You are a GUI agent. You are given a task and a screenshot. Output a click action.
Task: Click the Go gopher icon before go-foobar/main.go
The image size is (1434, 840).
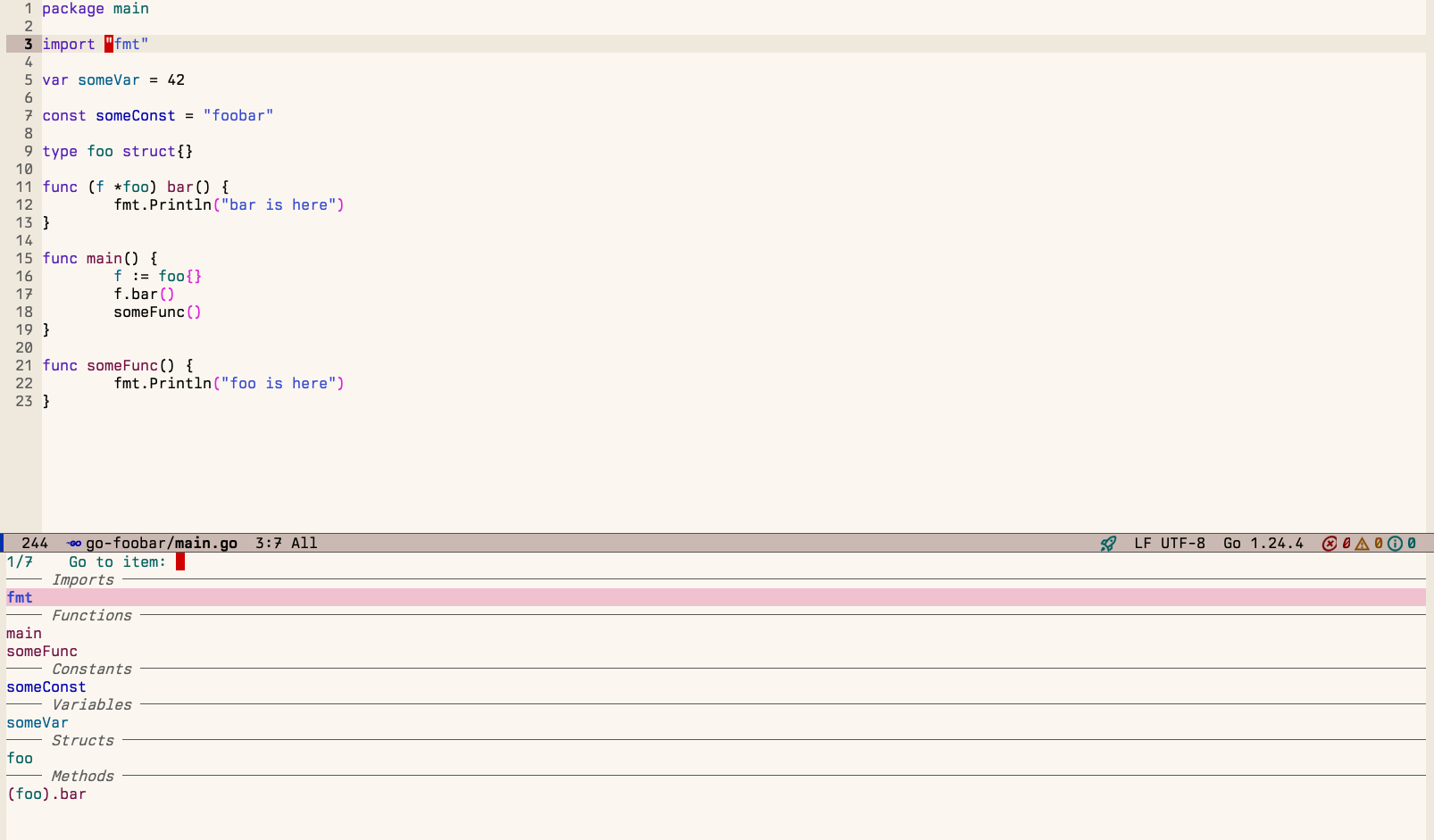pyautogui.click(x=74, y=543)
